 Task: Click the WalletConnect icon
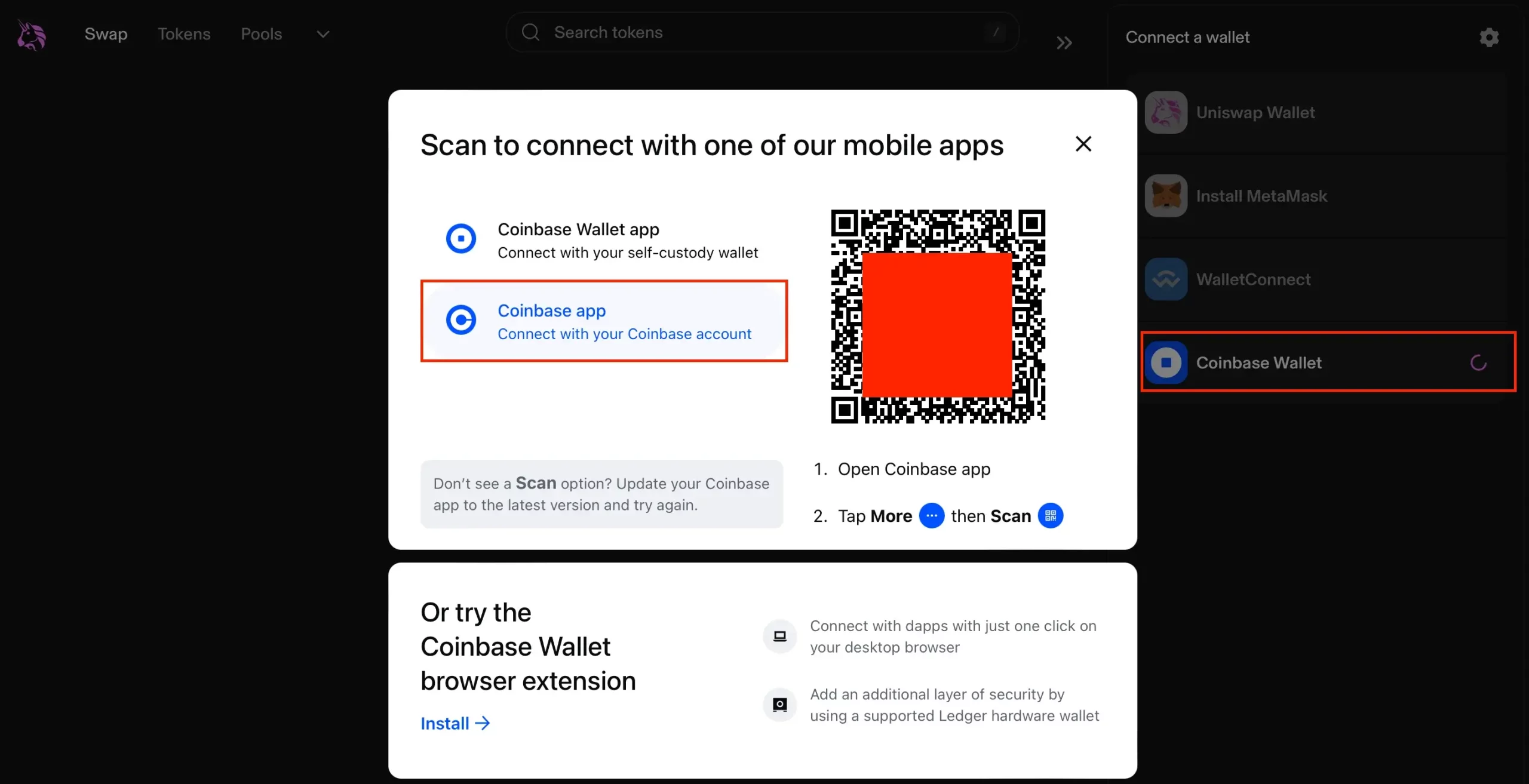point(1164,279)
